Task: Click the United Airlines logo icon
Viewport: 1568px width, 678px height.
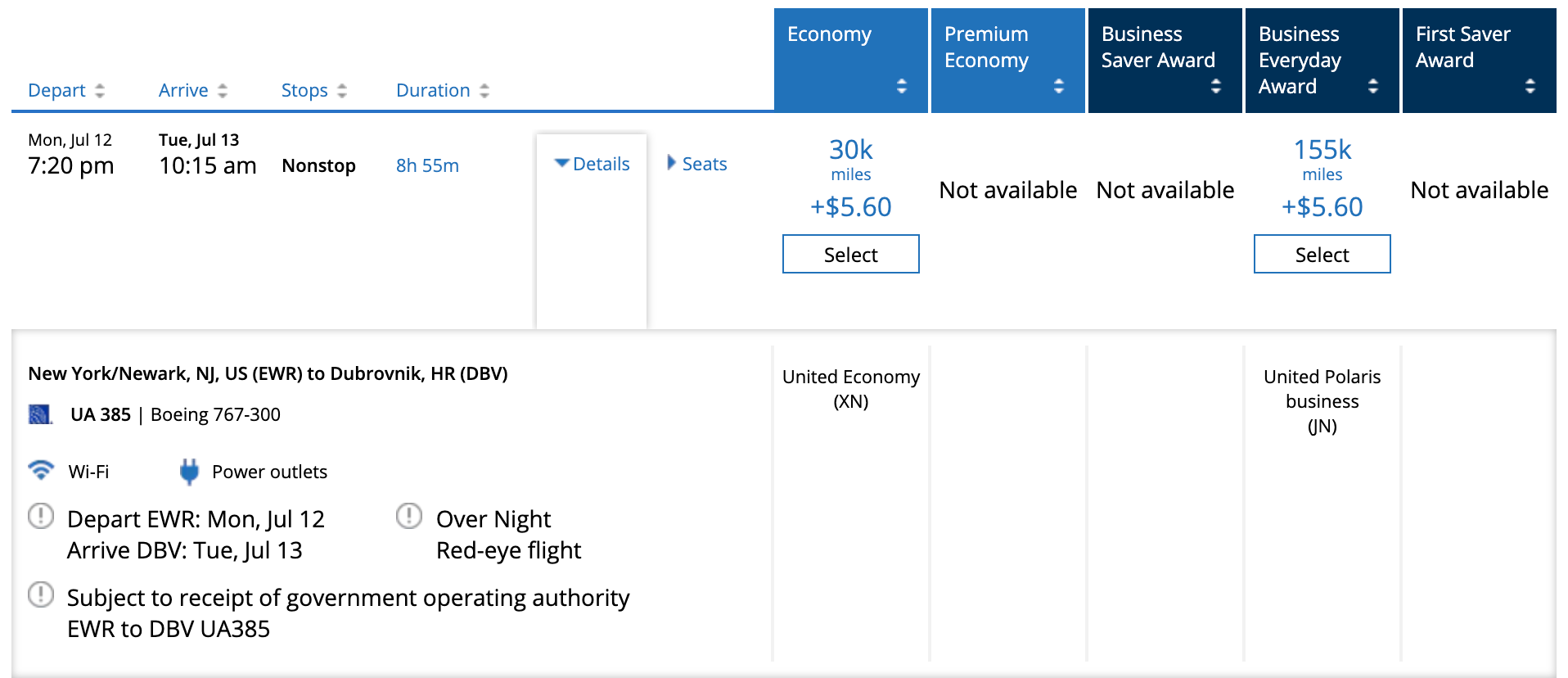Action: click(x=40, y=414)
